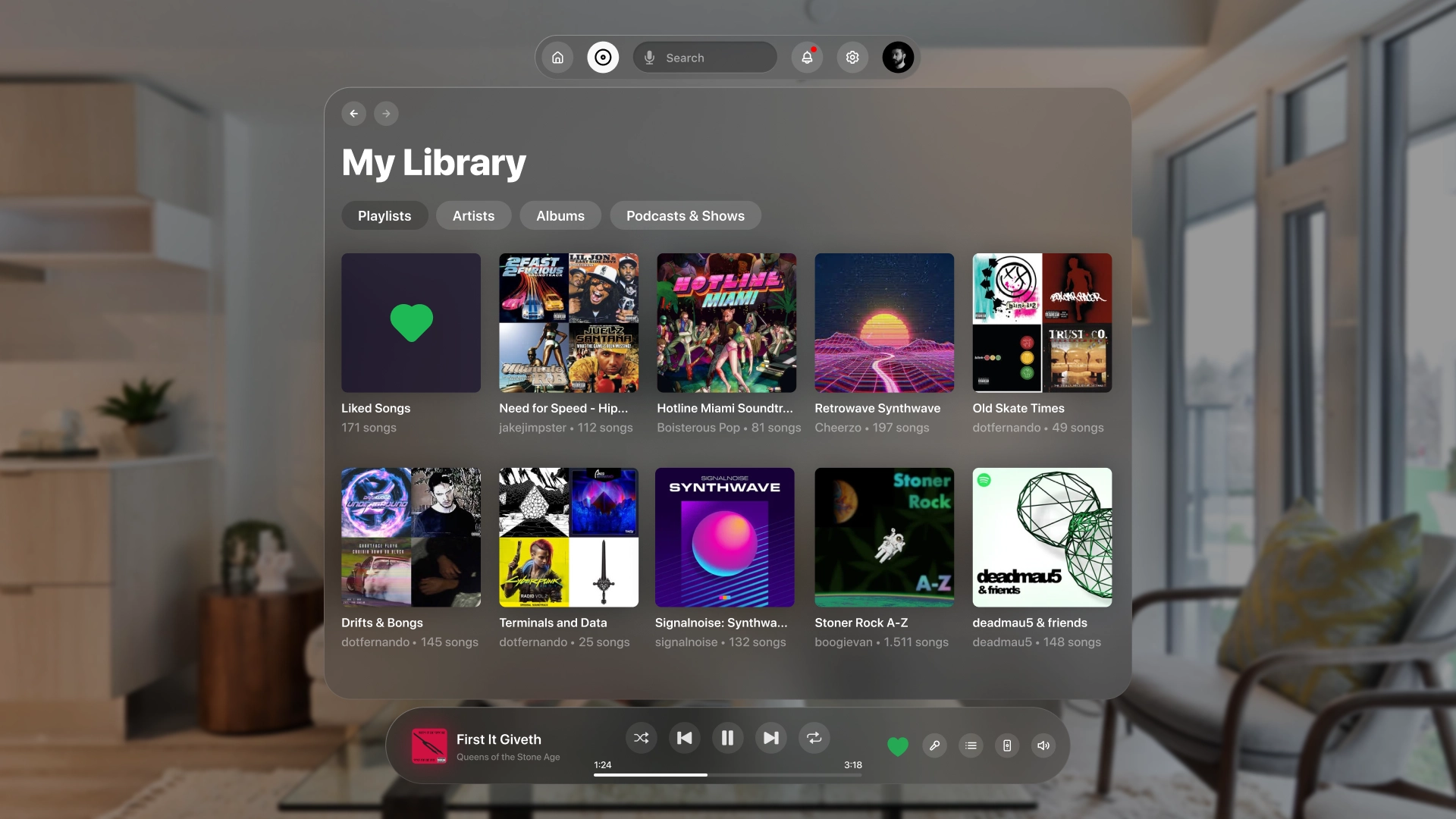
Task: Click the "My Library" heading
Action: 434,163
